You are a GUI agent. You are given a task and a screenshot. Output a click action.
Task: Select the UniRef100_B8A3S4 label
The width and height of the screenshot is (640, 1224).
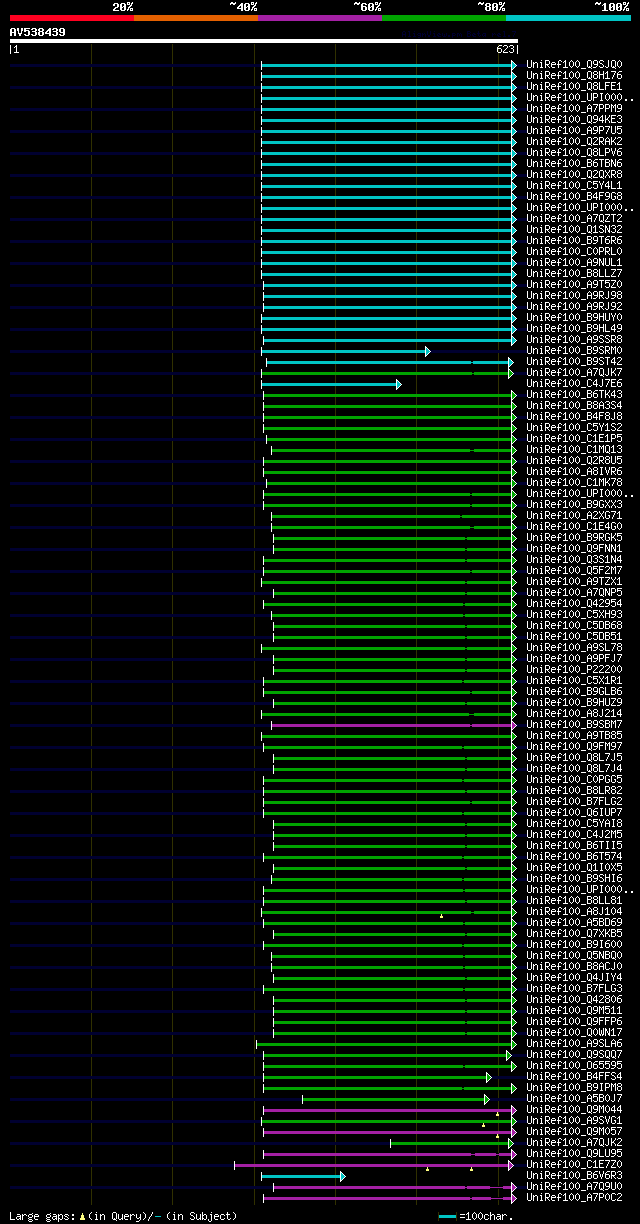pyautogui.click(x=574, y=406)
